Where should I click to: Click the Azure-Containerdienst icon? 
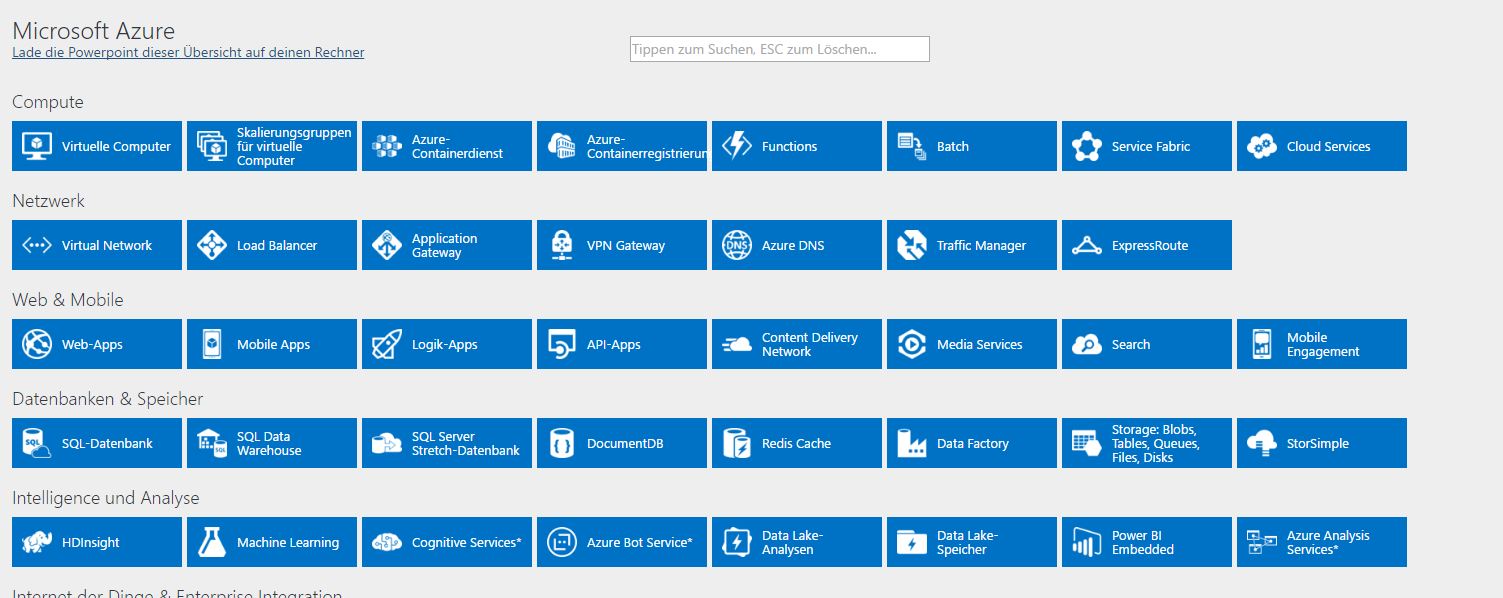coord(387,146)
